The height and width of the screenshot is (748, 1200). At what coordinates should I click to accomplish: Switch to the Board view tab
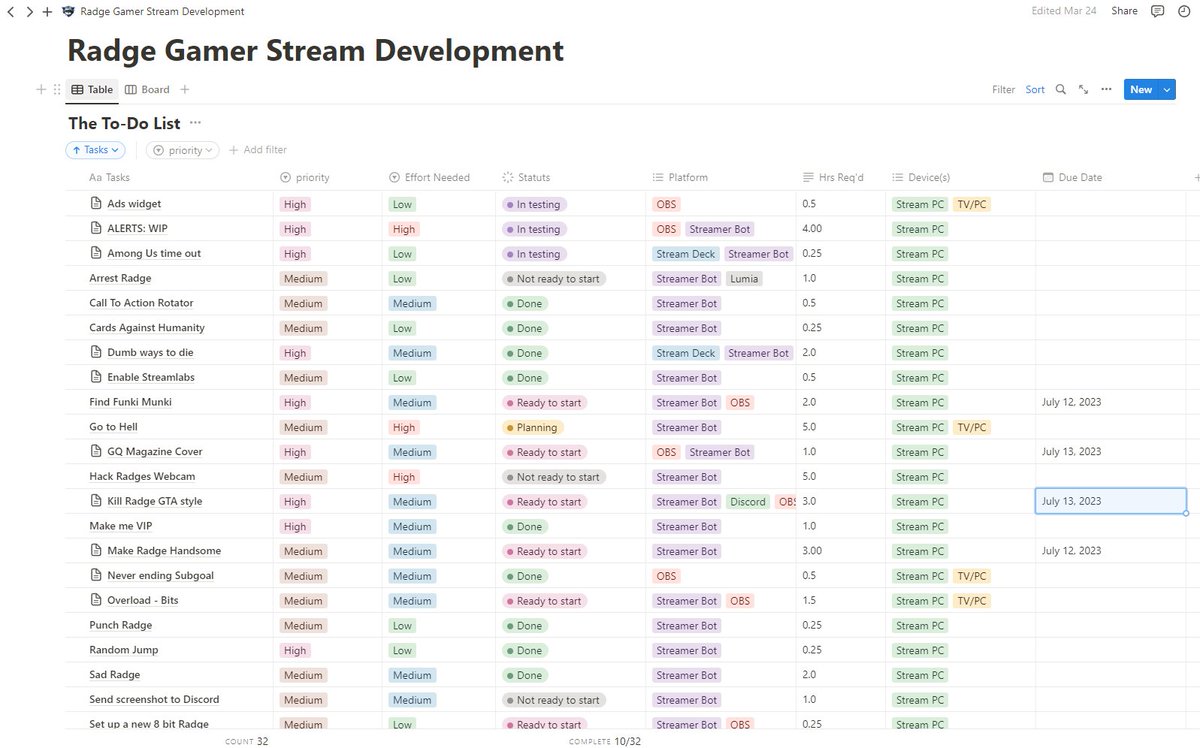pos(147,89)
